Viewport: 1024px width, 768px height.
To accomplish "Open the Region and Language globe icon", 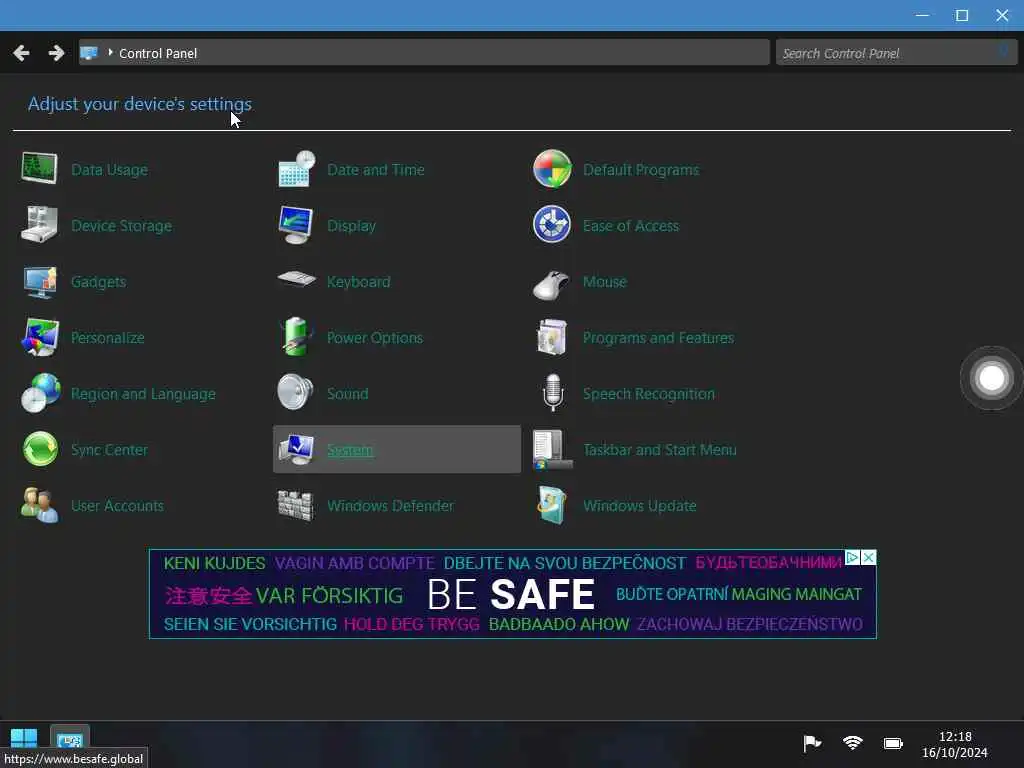I will (x=40, y=393).
